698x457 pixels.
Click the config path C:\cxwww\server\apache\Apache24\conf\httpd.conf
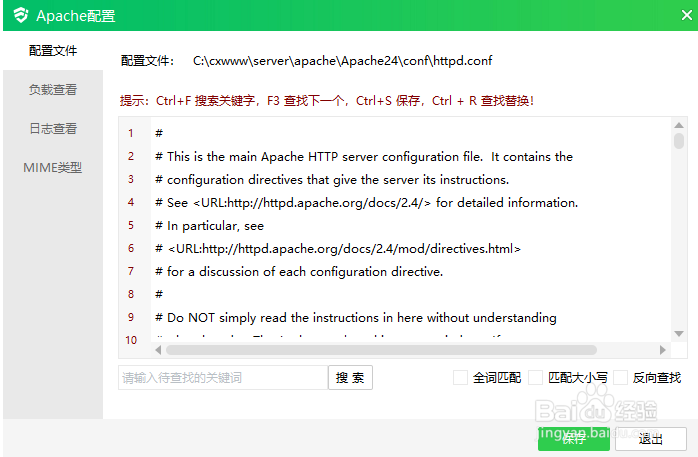tap(342, 61)
